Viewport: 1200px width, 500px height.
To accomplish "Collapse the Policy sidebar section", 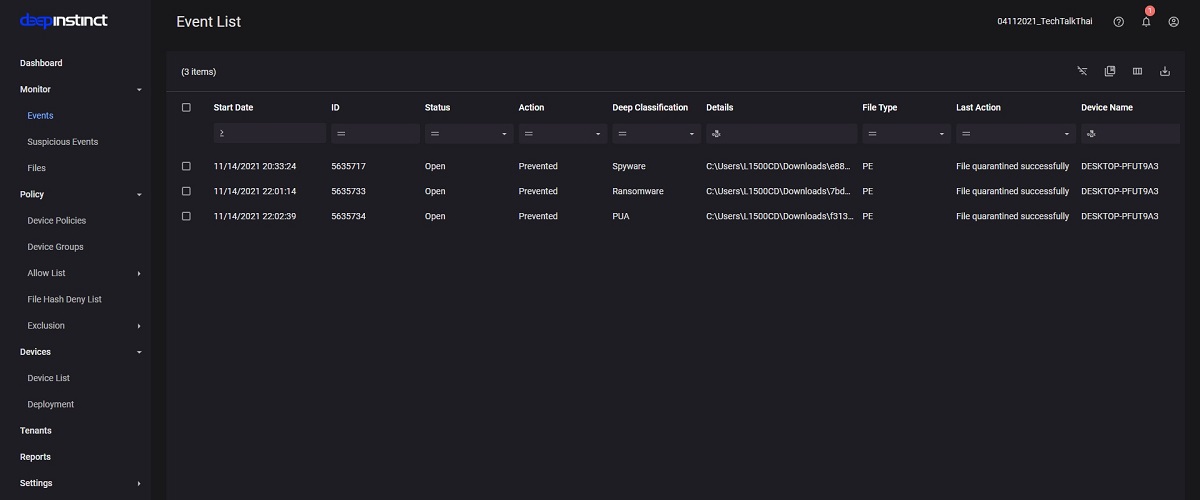I will point(139,194).
